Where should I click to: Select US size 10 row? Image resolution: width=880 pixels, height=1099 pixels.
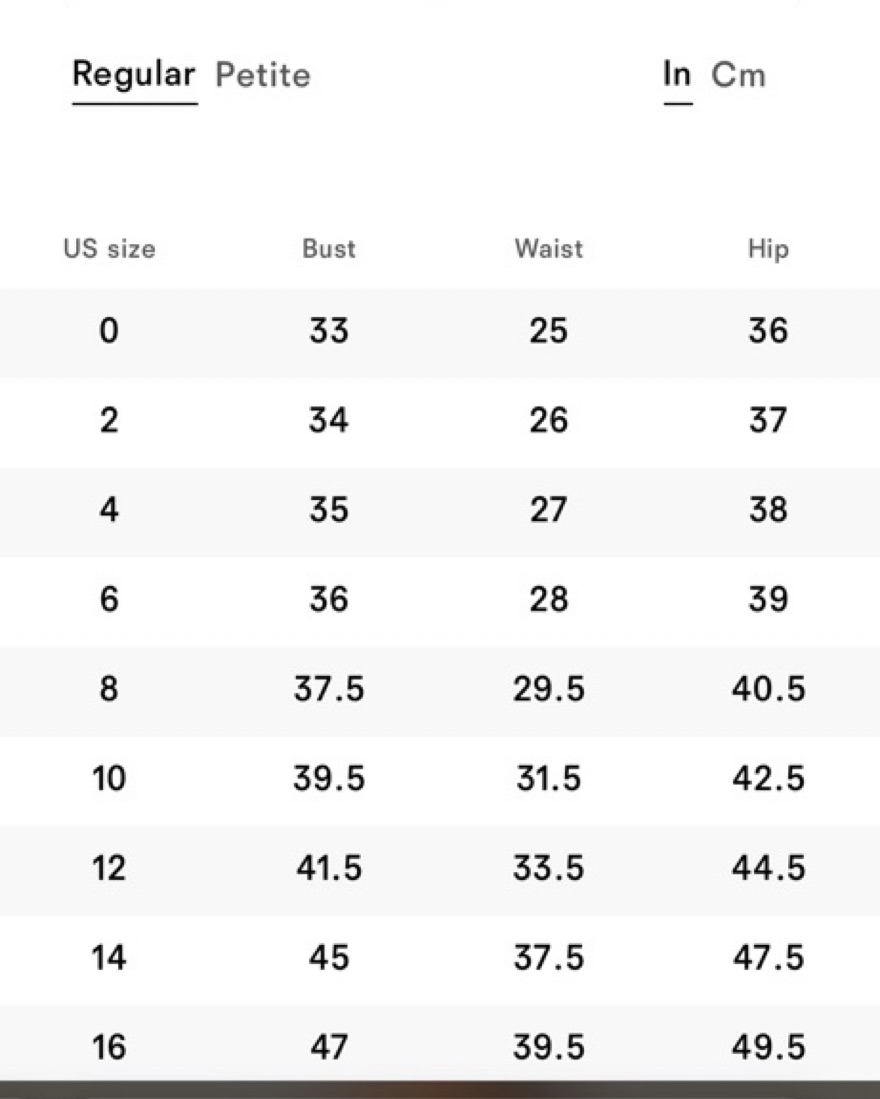[x=440, y=779]
